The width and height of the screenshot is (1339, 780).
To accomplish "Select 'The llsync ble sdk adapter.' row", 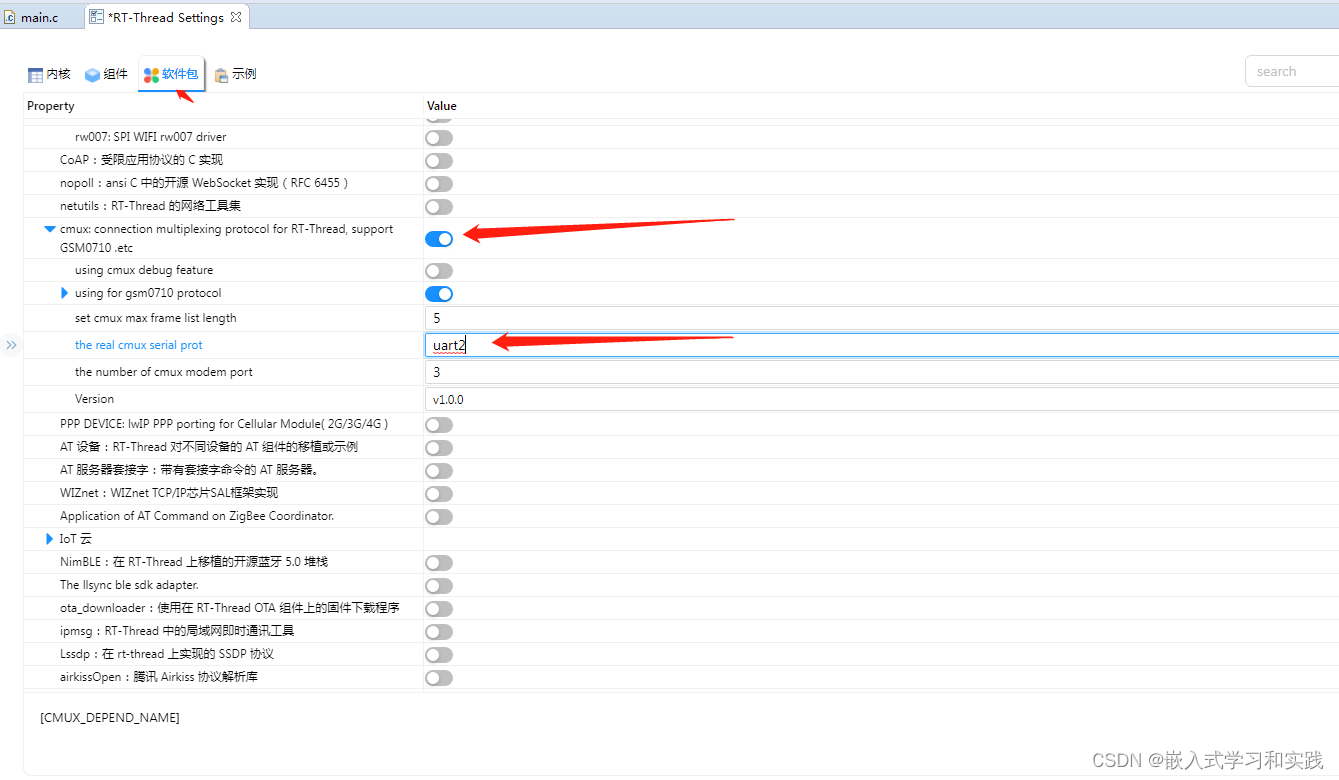I will pyautogui.click(x=129, y=585).
